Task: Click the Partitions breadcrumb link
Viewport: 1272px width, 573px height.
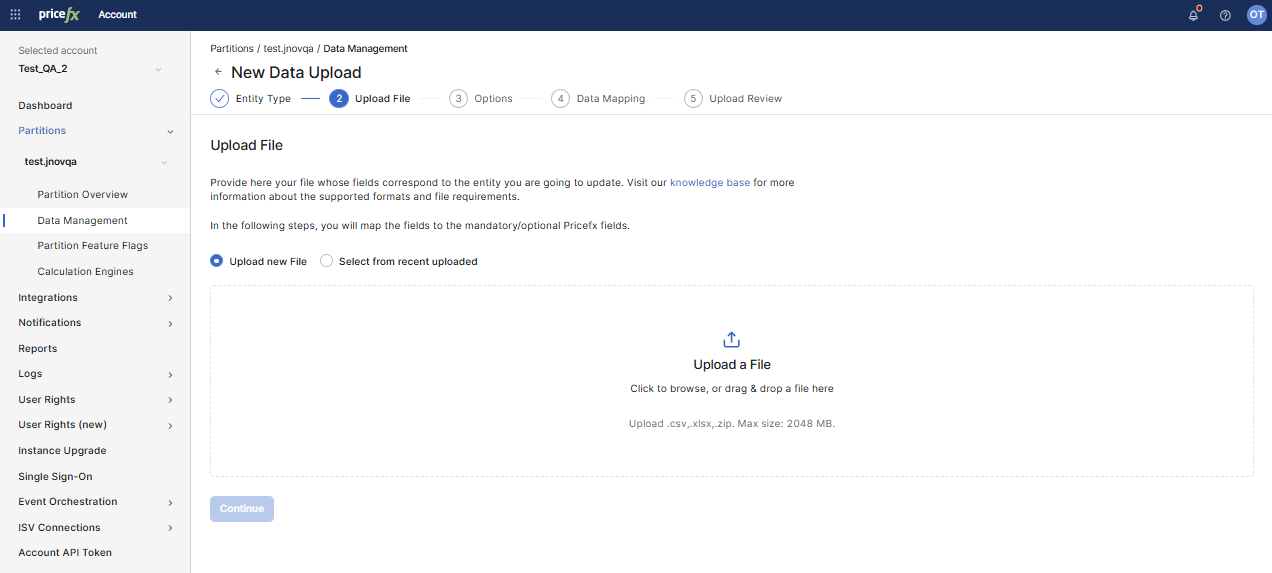Action: 232,48
